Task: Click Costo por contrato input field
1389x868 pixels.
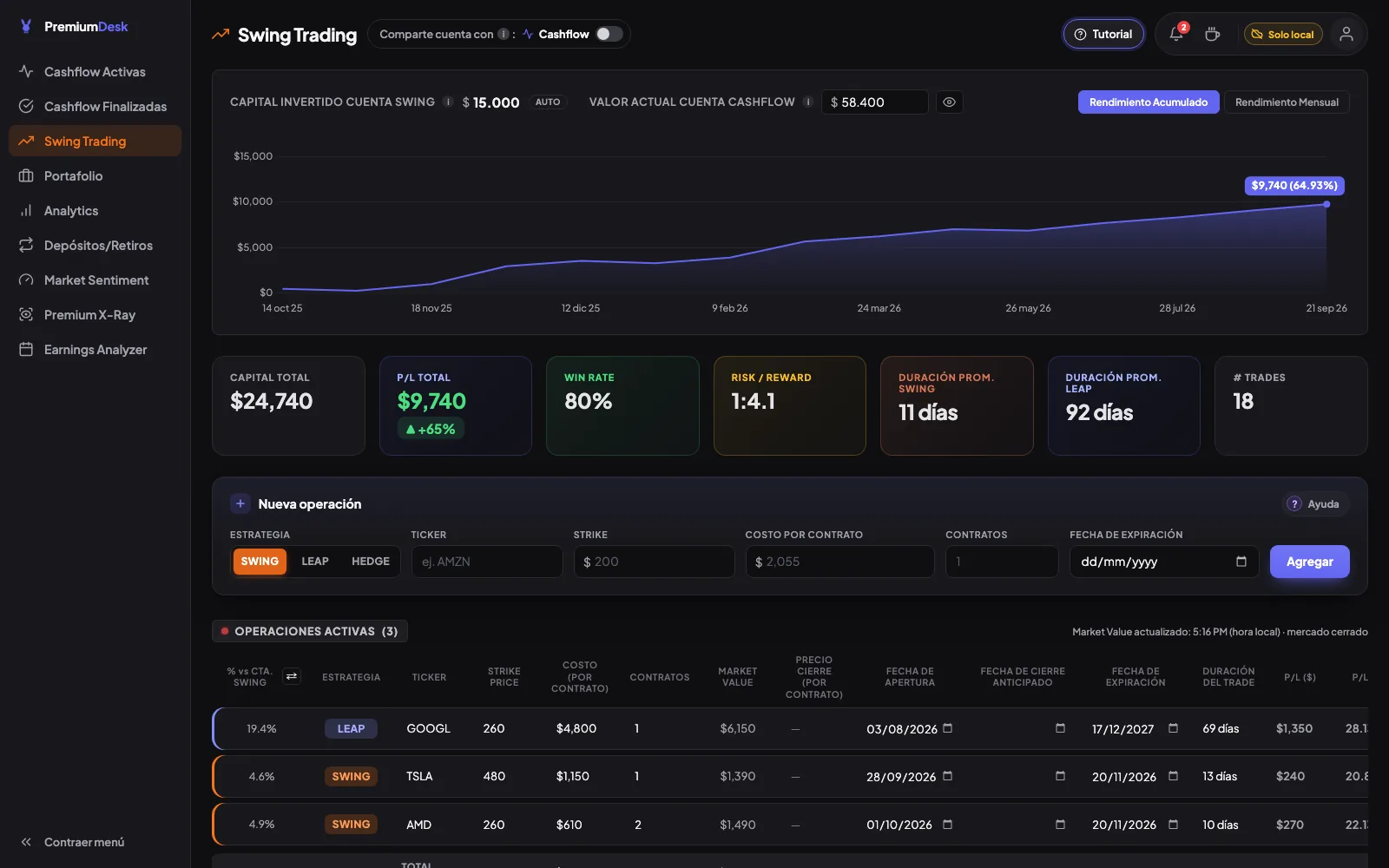Action: (839, 562)
